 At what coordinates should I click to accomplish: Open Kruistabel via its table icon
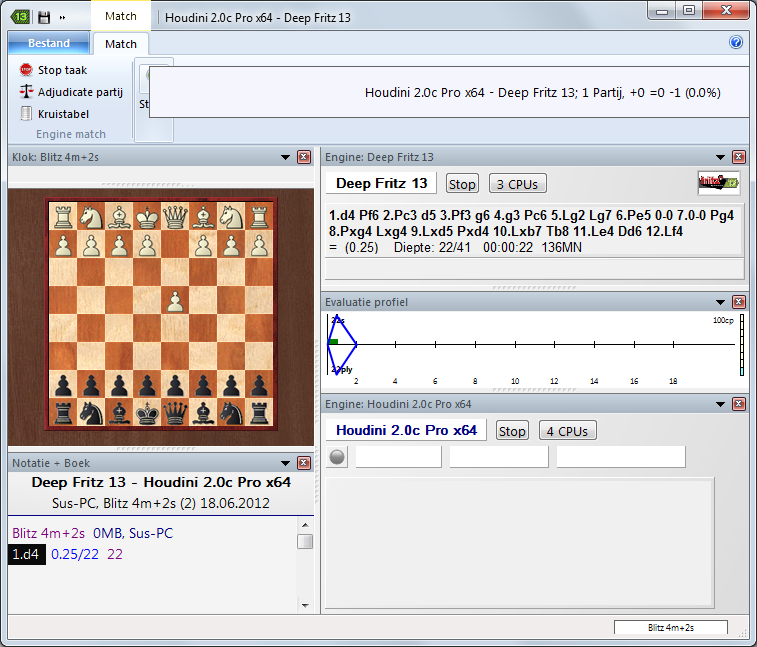27,114
